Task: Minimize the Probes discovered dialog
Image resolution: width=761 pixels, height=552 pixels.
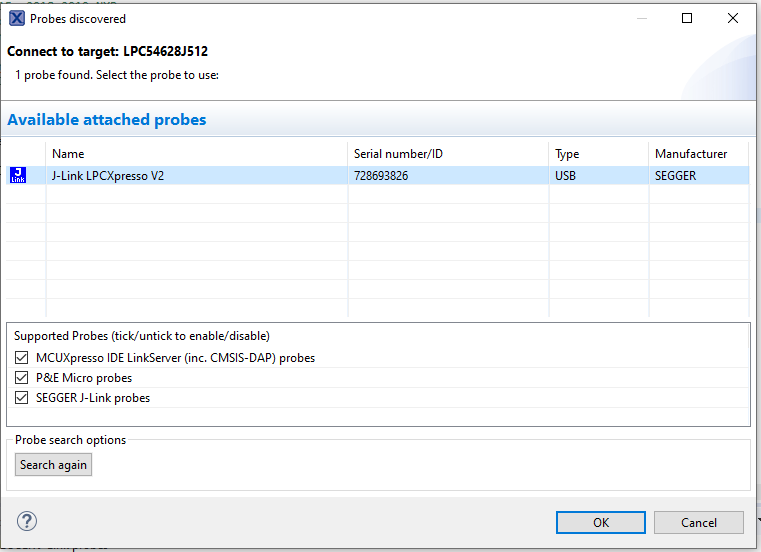Action: point(641,18)
